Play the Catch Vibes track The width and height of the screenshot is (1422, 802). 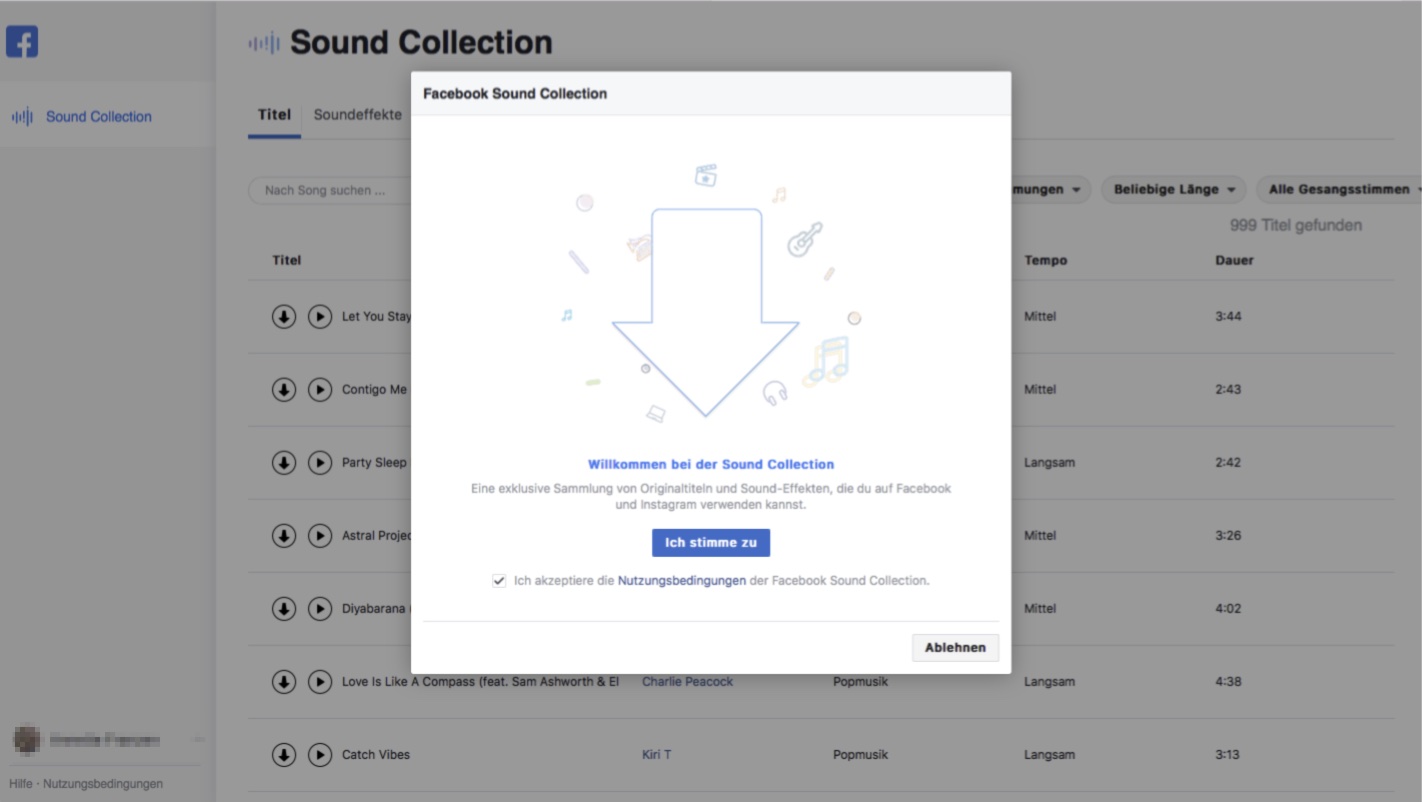[x=320, y=755]
